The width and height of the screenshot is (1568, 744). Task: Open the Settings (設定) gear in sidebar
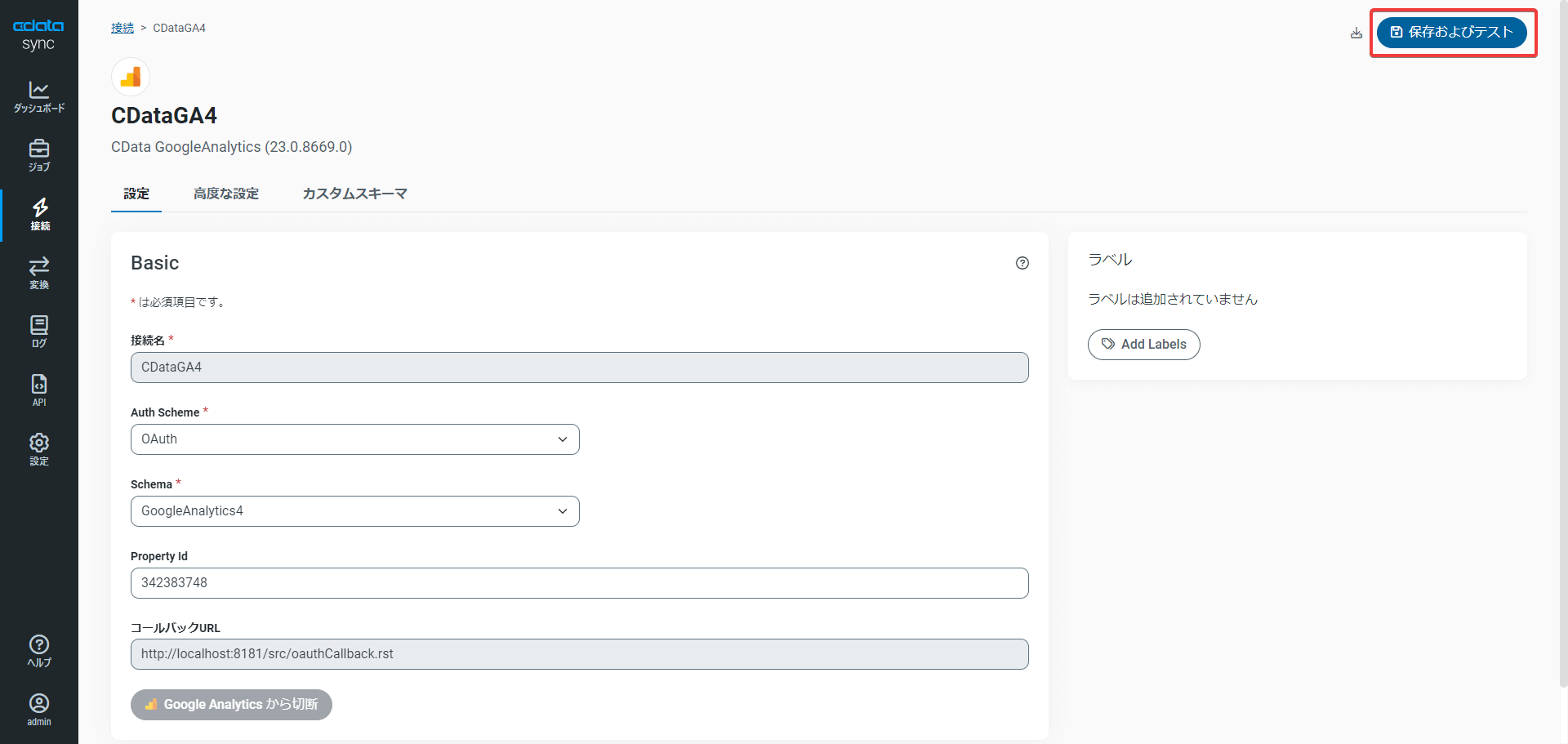[39, 449]
